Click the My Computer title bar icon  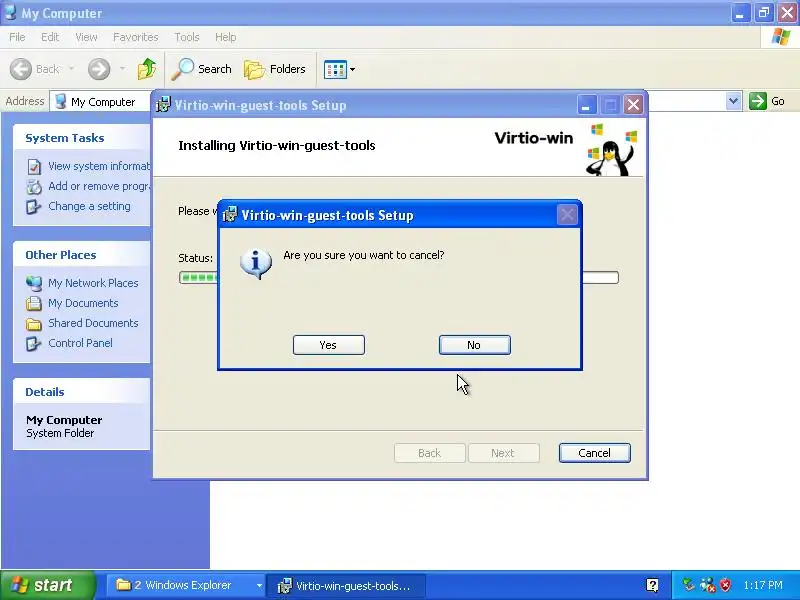(10, 12)
